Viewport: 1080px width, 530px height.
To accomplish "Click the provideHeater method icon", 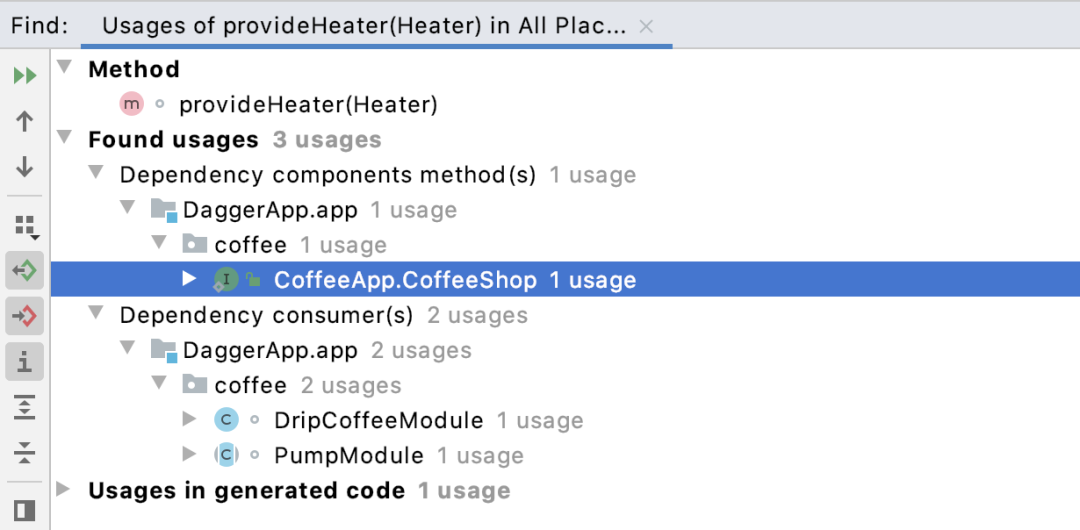I will [x=131, y=104].
